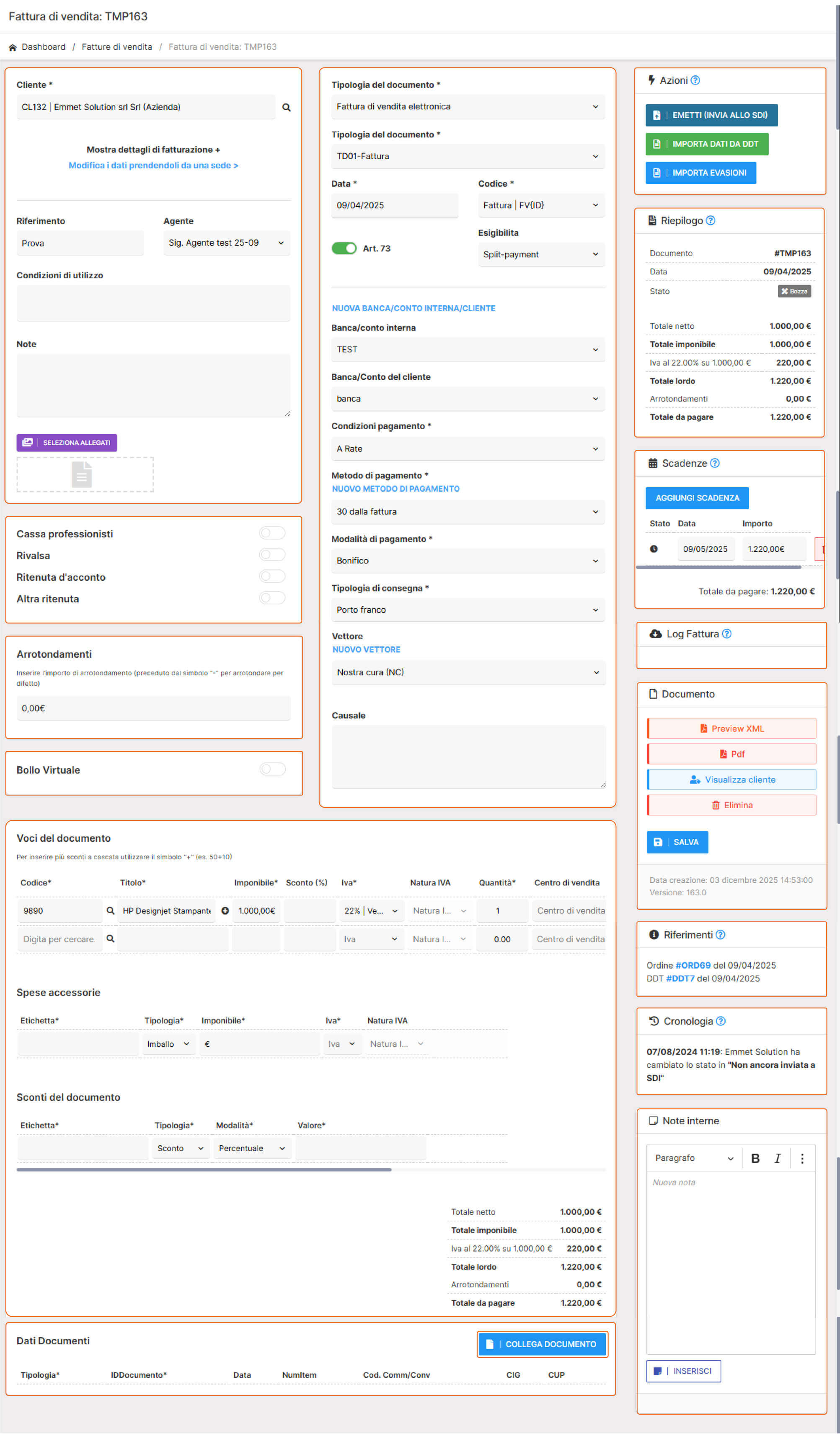
Task: Click the search icon next to code 9890
Action: pyautogui.click(x=110, y=910)
